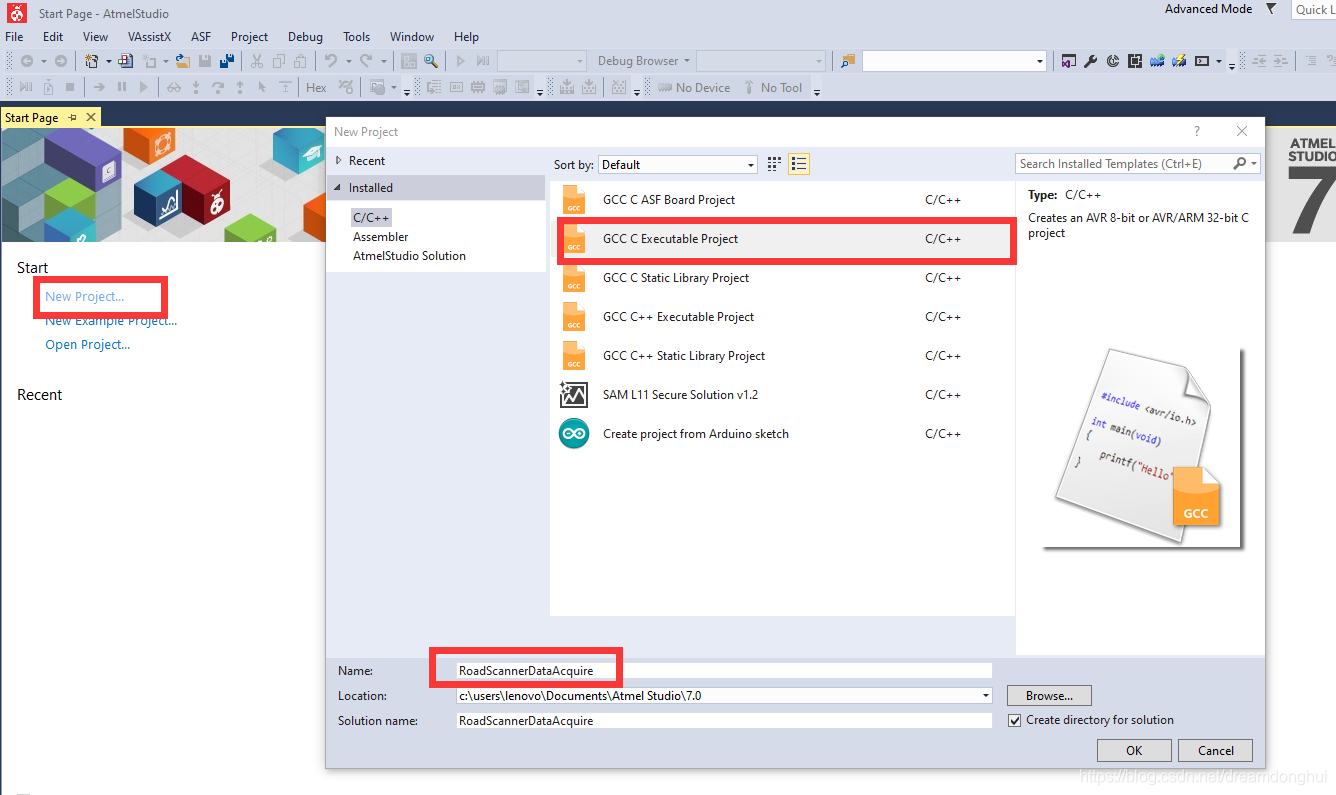
Task: Click the Atmel Studio ladybug logo icon
Action: [16, 13]
